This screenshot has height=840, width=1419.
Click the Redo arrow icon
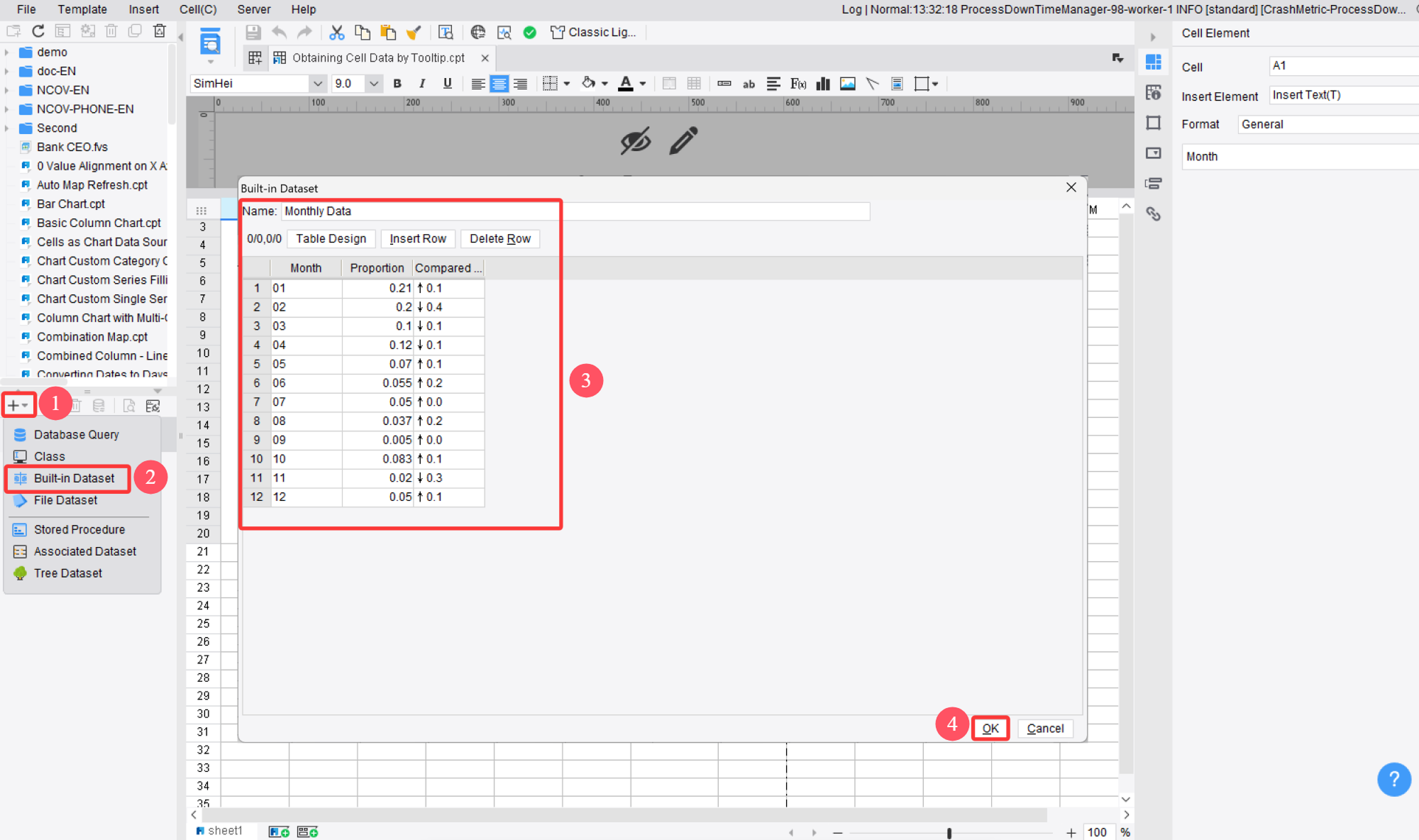[x=305, y=33]
